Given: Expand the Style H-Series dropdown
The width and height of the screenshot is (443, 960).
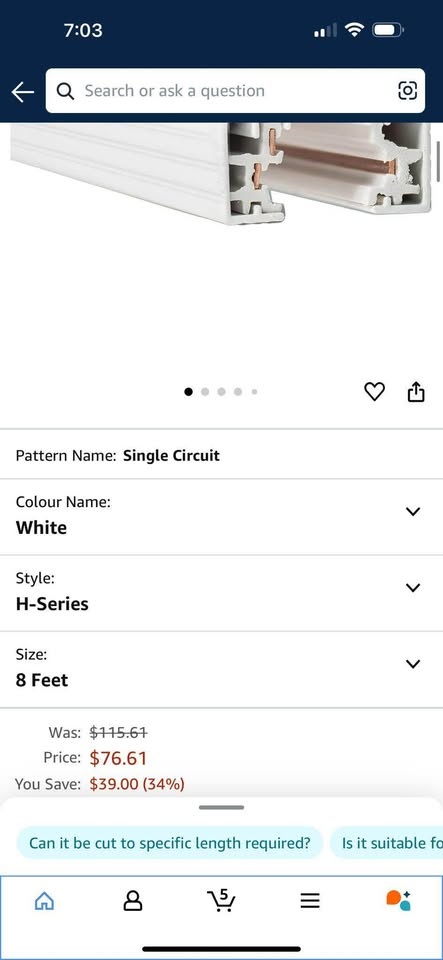Looking at the screenshot, I should [222, 594].
